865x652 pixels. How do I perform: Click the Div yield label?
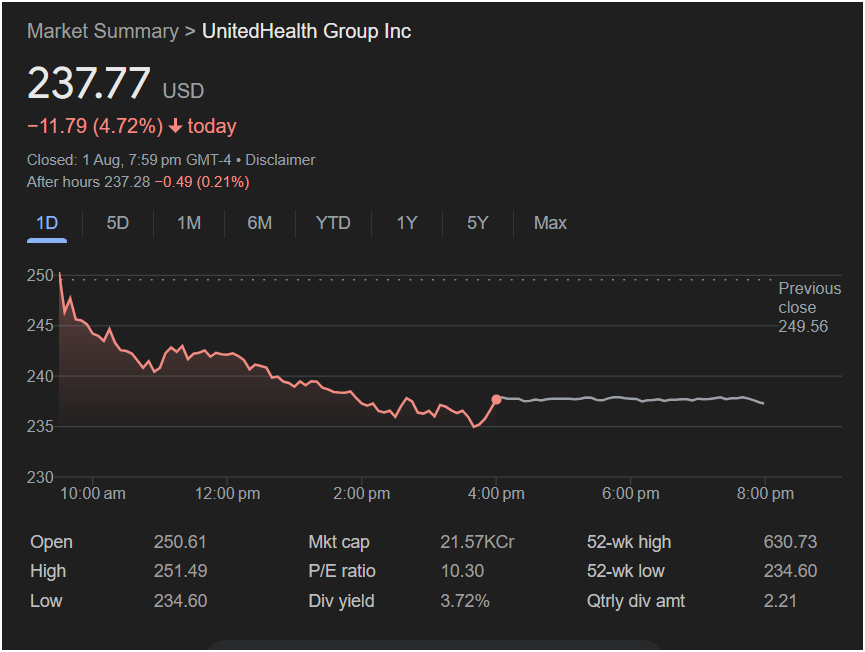point(341,601)
